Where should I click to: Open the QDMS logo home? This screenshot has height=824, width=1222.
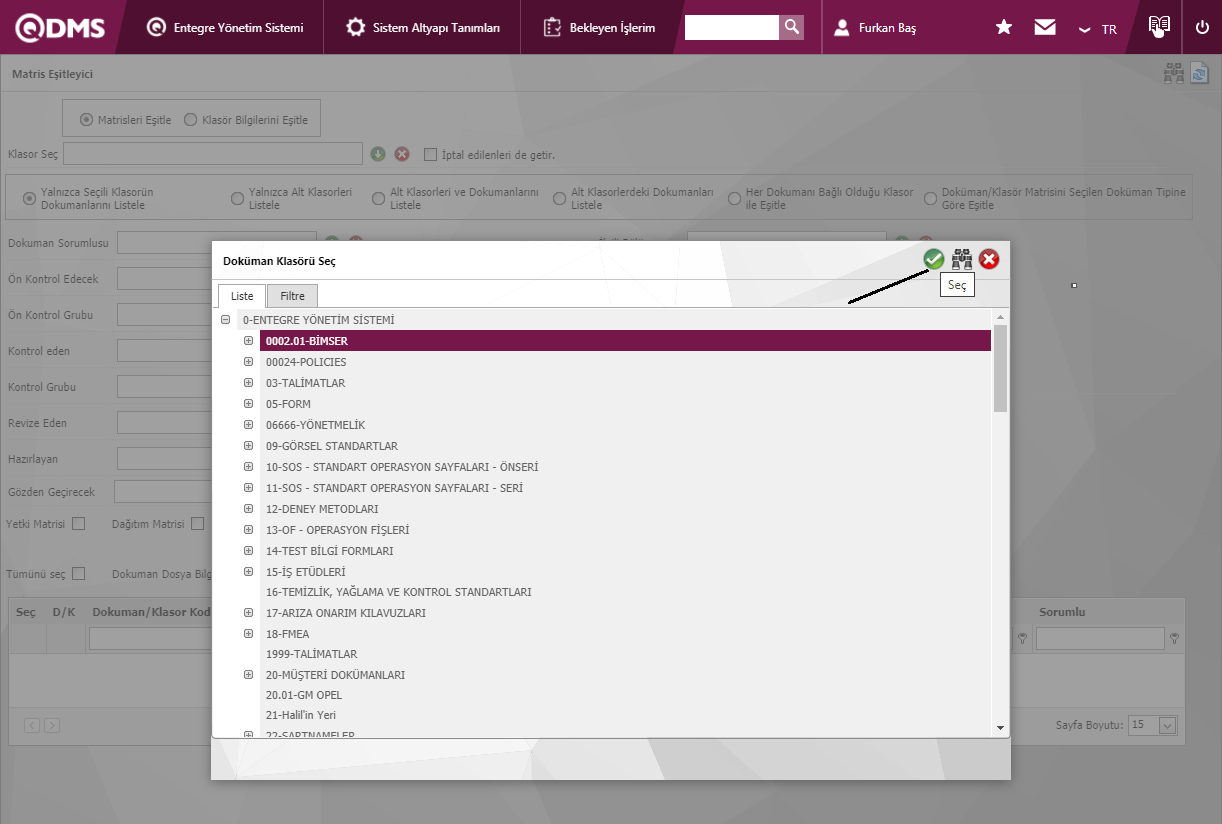pyautogui.click(x=60, y=28)
